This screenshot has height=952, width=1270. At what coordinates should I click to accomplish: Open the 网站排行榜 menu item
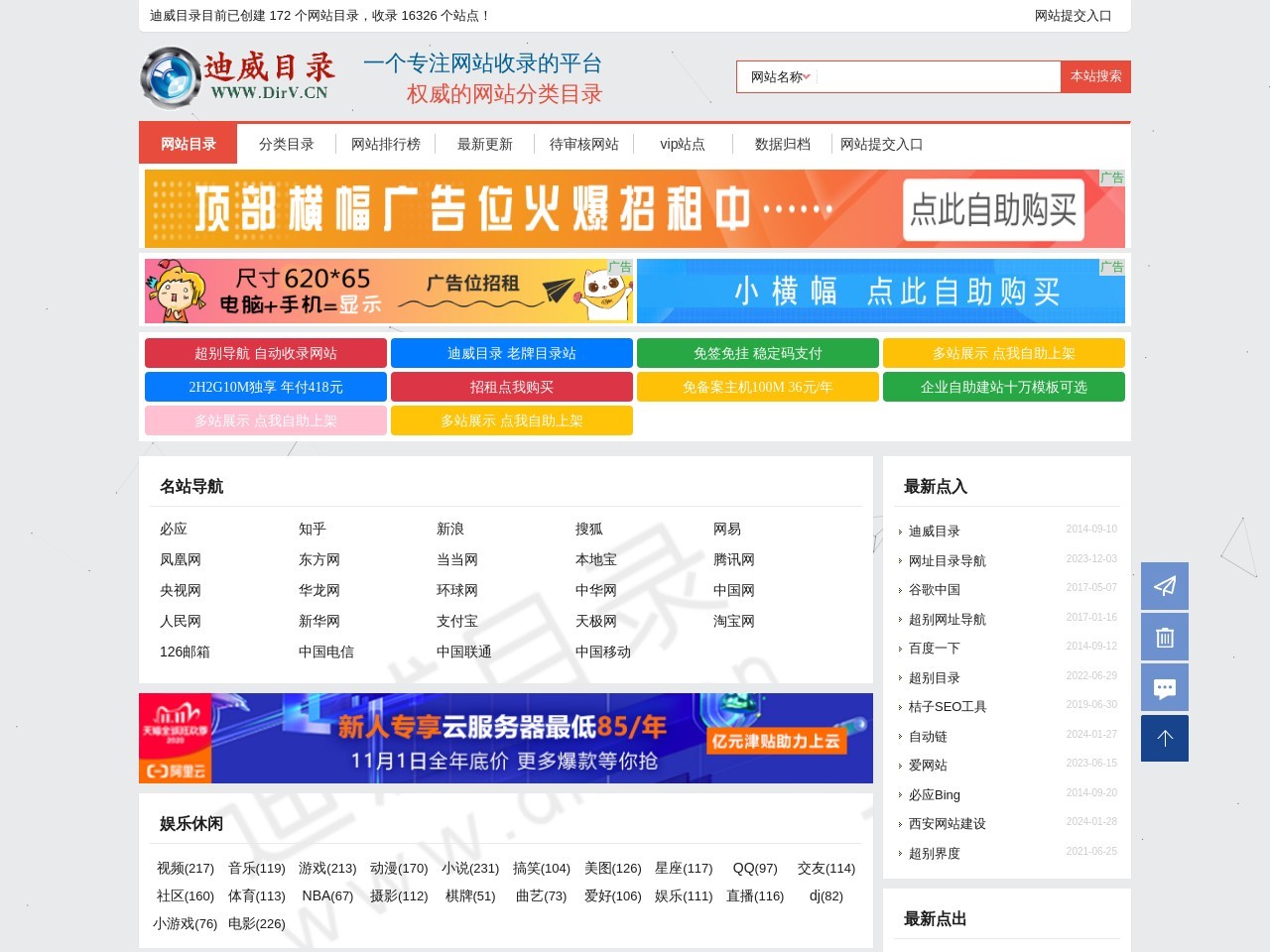384,144
